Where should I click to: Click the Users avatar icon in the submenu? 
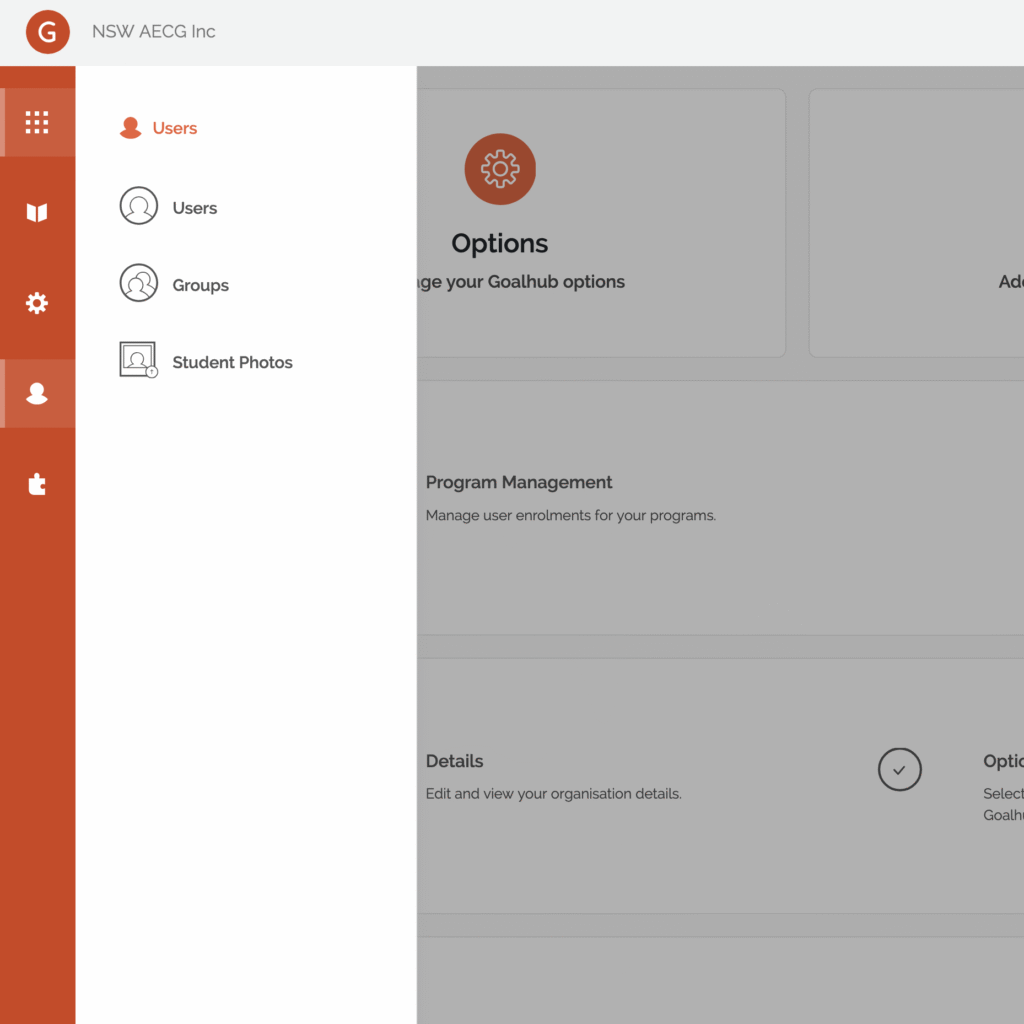tap(138, 206)
